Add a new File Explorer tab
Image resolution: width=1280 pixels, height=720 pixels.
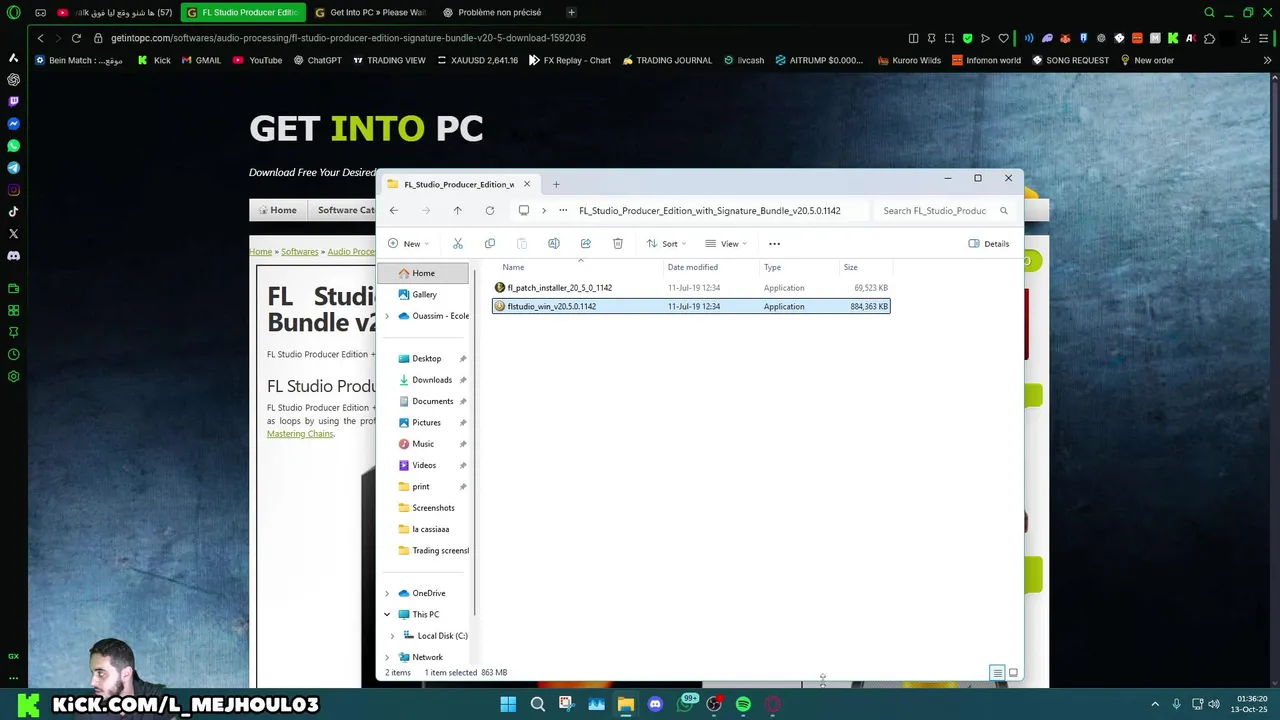click(556, 184)
